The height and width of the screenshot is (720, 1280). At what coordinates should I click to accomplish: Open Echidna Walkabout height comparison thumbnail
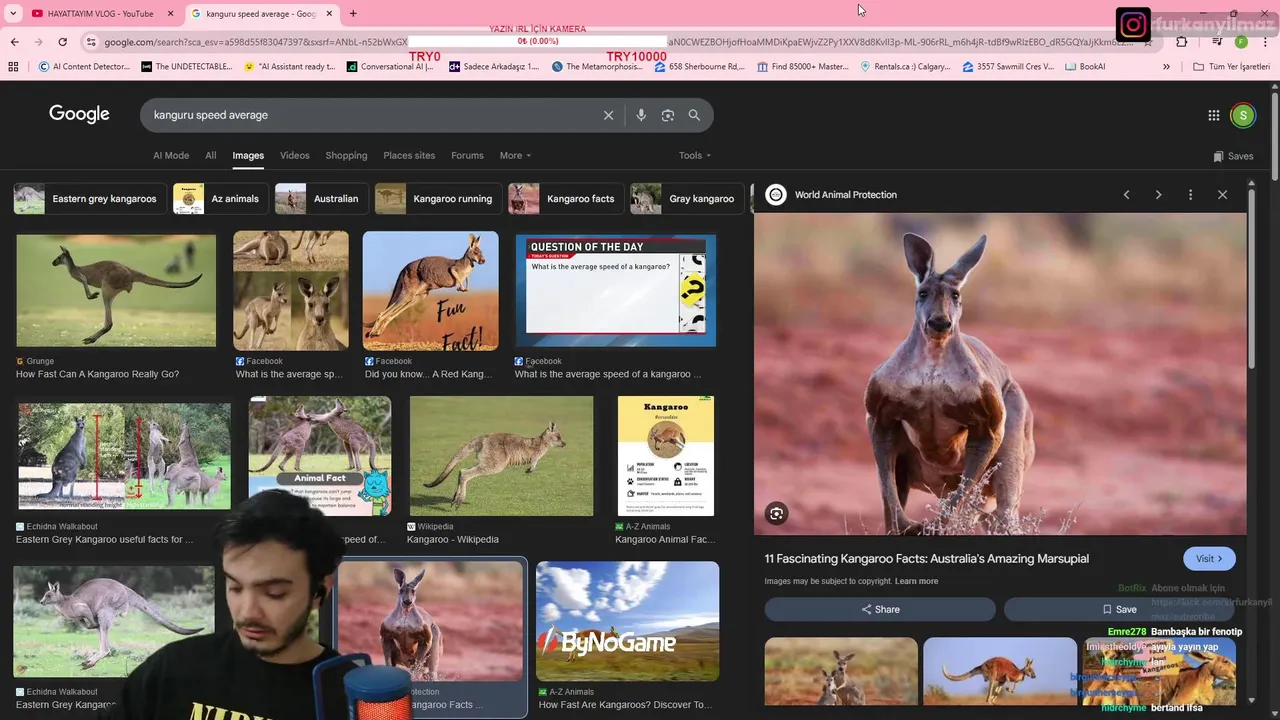[124, 456]
